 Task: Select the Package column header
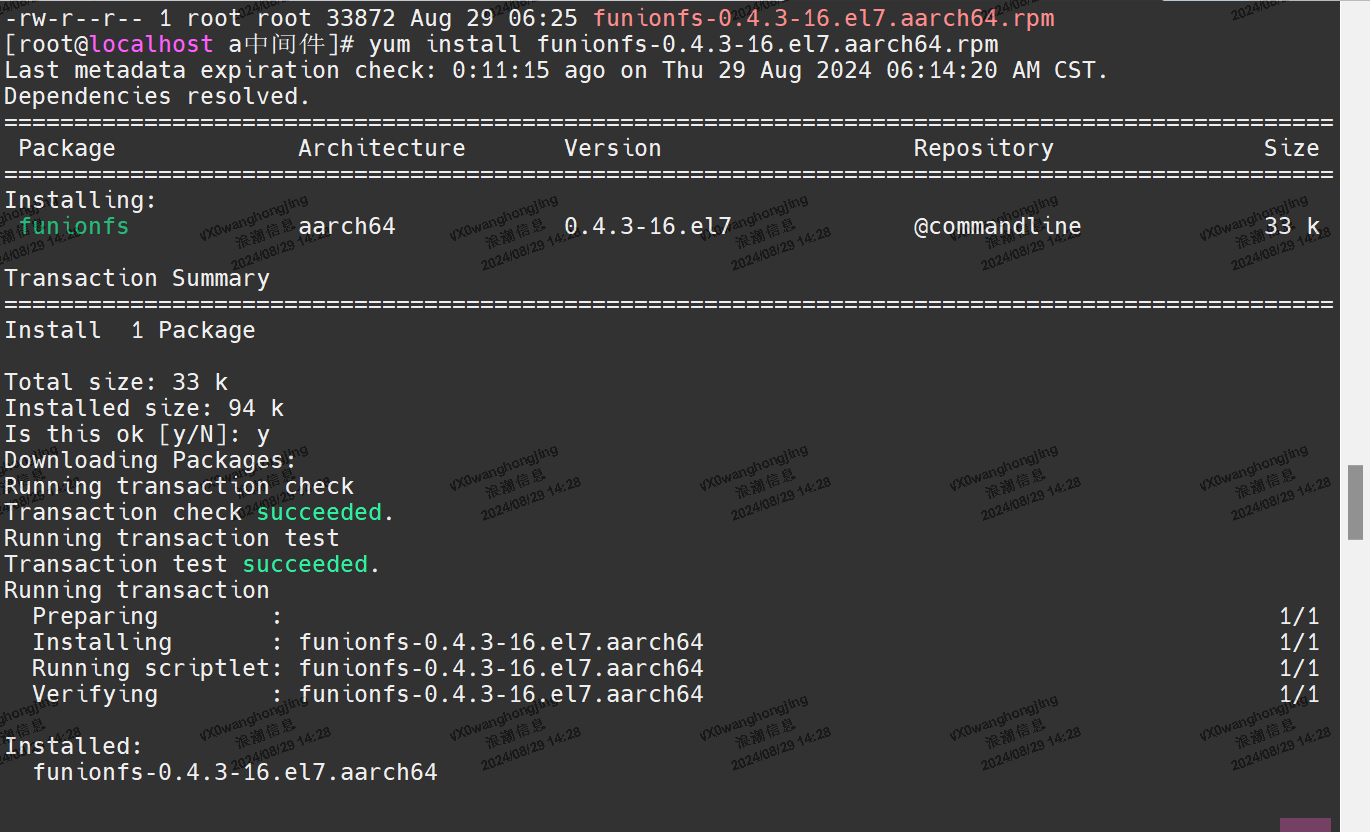tap(66, 147)
